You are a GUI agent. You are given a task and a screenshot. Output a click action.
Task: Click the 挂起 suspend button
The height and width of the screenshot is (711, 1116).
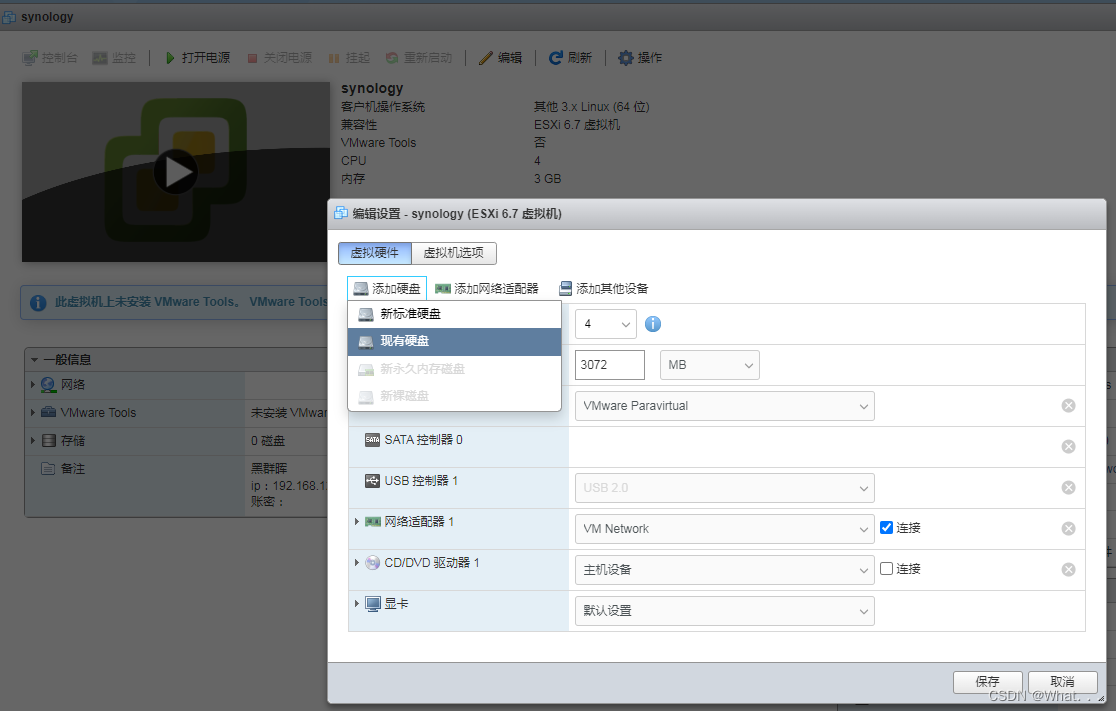point(349,58)
